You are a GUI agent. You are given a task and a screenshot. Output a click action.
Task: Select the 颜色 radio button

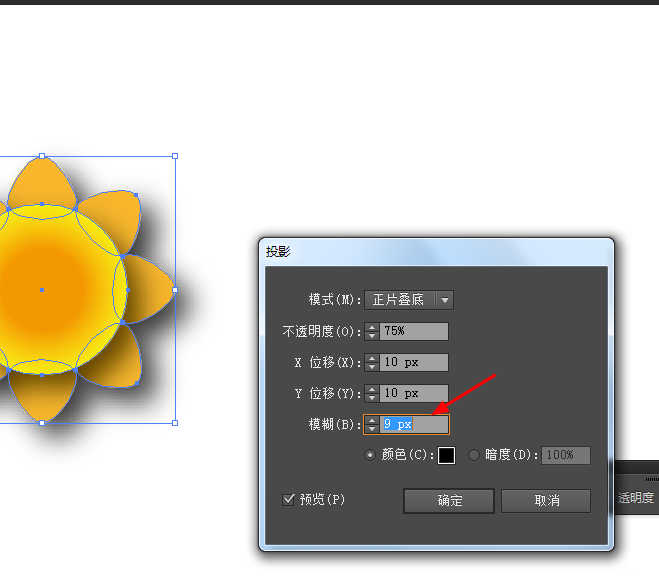click(370, 455)
